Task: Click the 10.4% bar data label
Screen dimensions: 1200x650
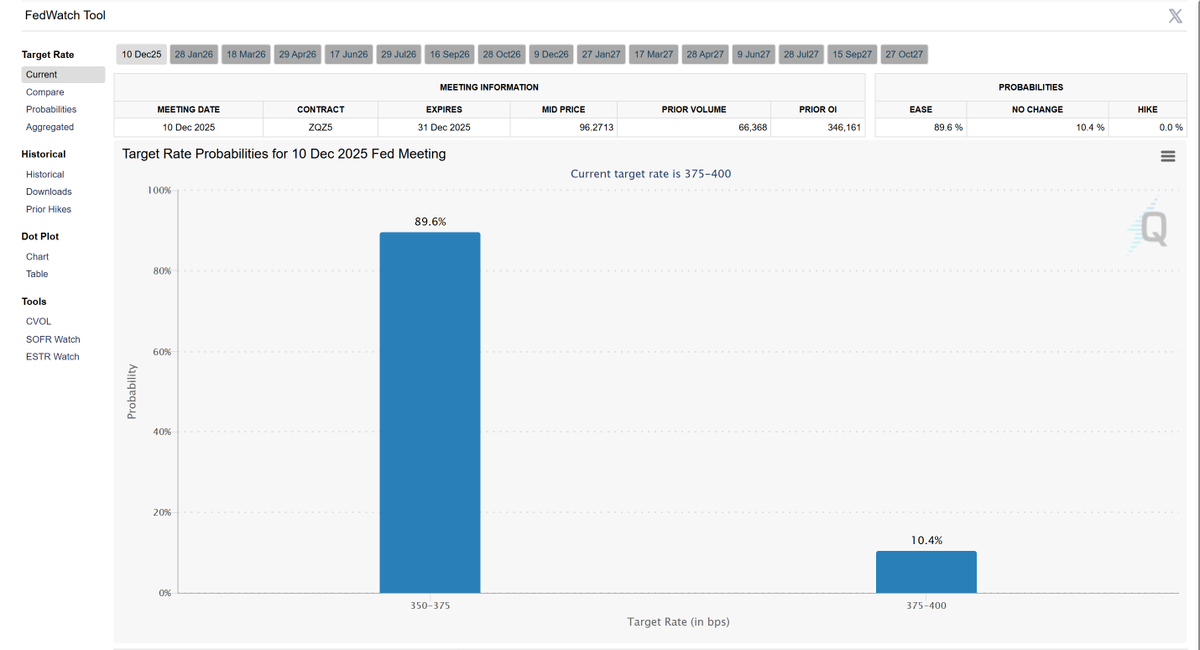Action: click(x=926, y=540)
